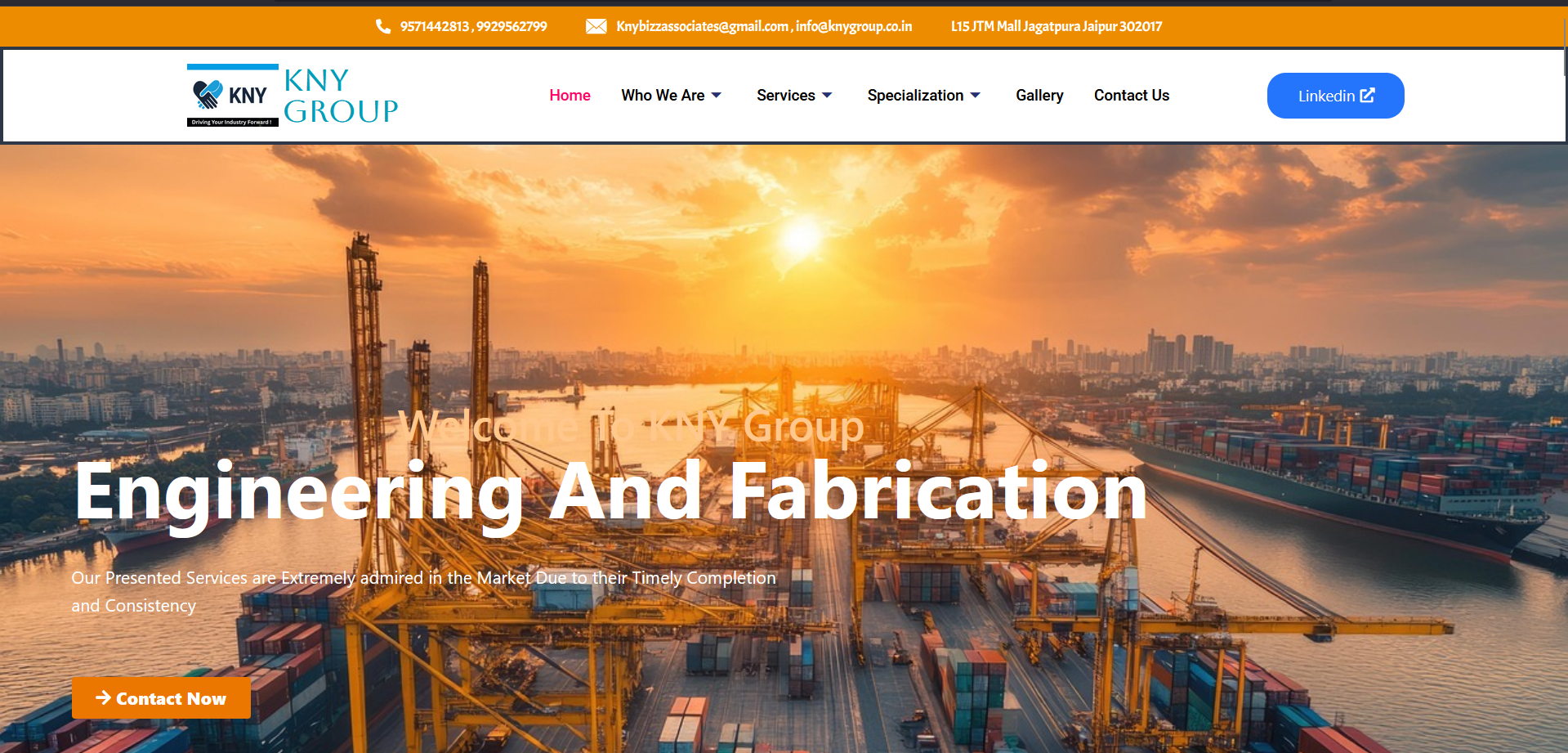Click the envelope email icon
The height and width of the screenshot is (753, 1568).
coord(596,26)
